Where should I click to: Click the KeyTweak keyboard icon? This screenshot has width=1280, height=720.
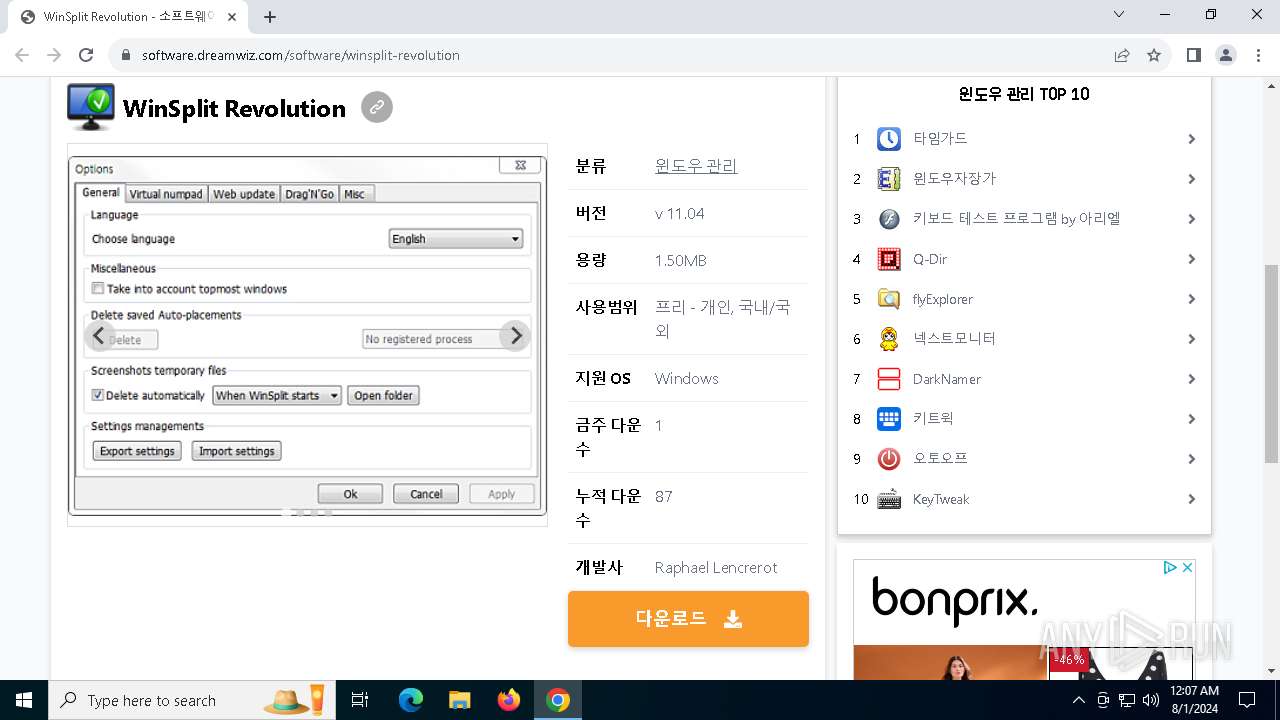[x=889, y=499]
